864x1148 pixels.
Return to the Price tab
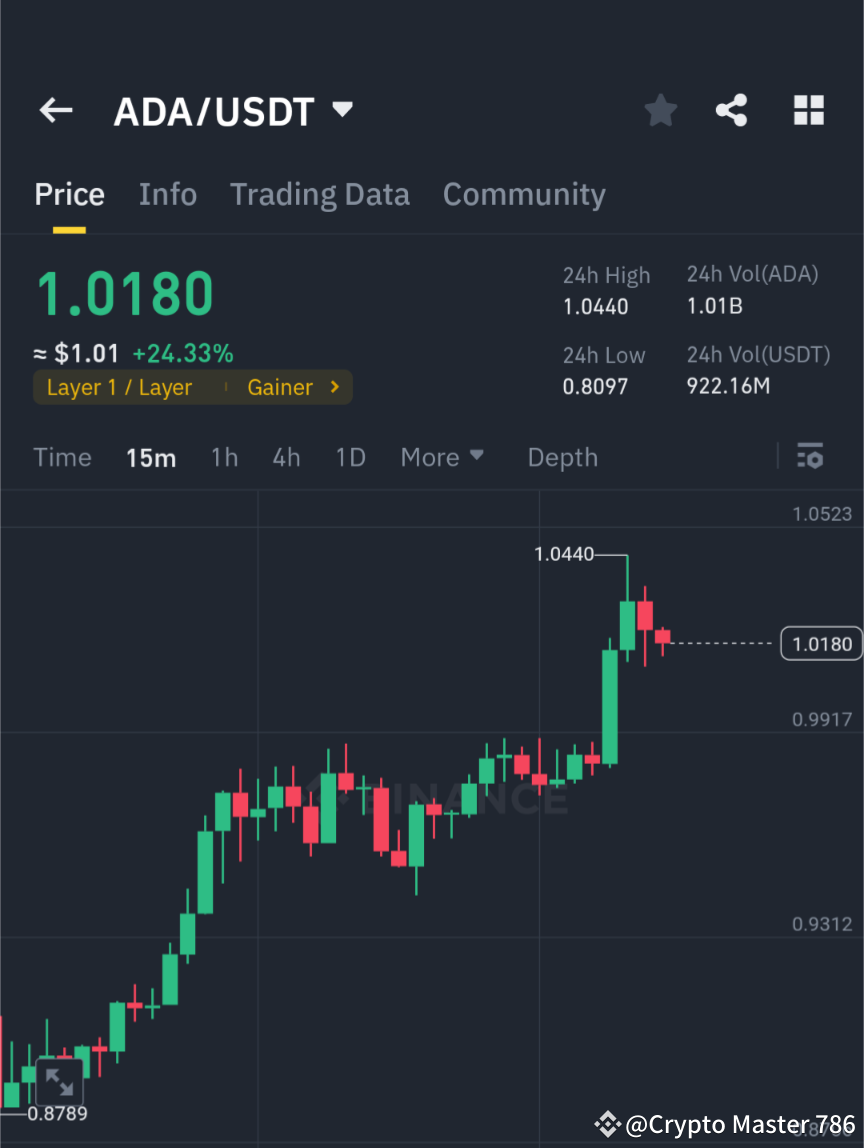click(69, 194)
